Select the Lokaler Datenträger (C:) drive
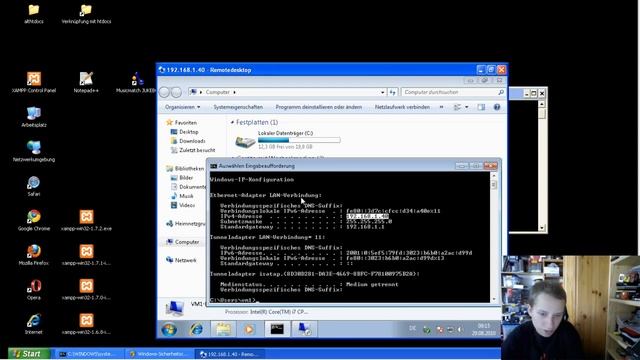Viewport: 640px width, 360px height. coord(287,140)
